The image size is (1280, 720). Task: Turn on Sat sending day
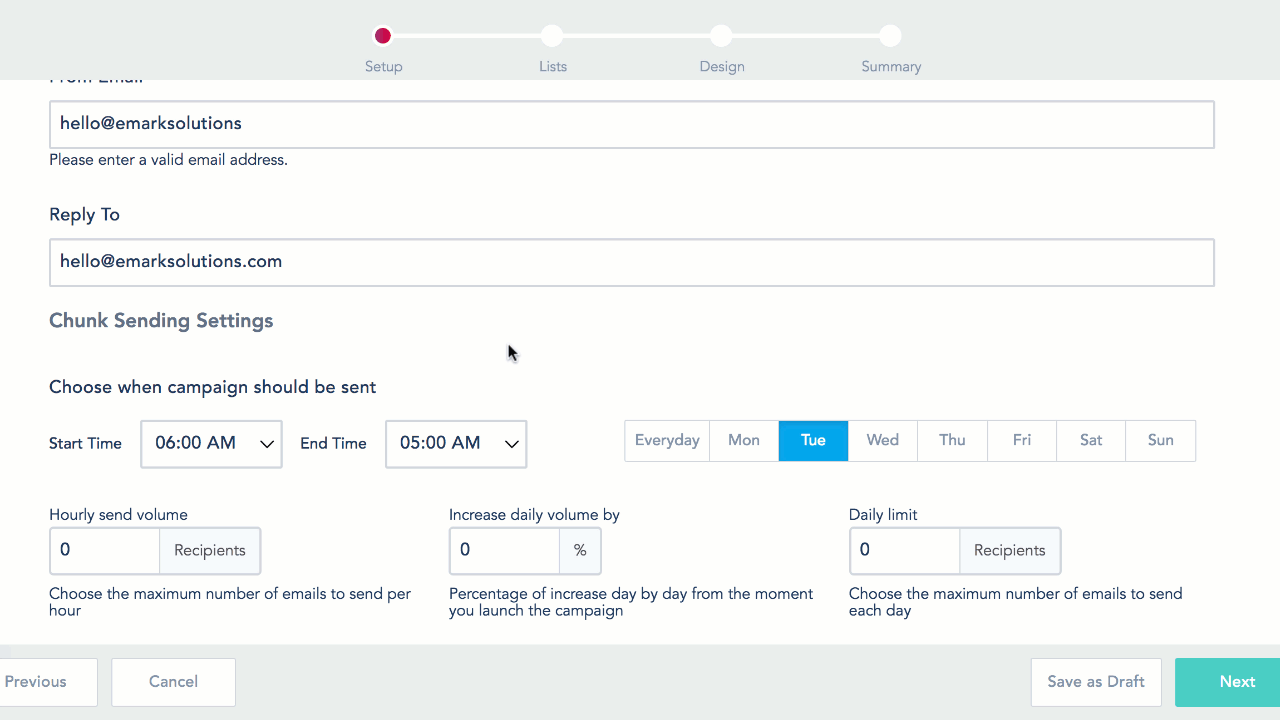point(1091,441)
